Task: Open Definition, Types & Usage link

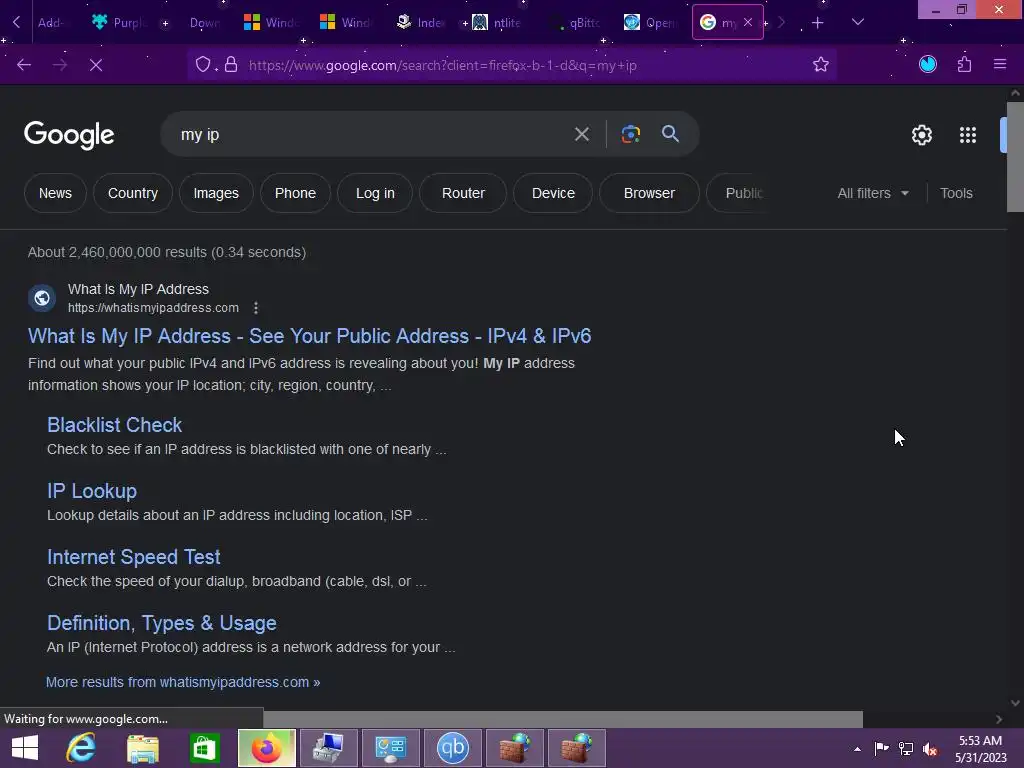Action: coord(162,623)
